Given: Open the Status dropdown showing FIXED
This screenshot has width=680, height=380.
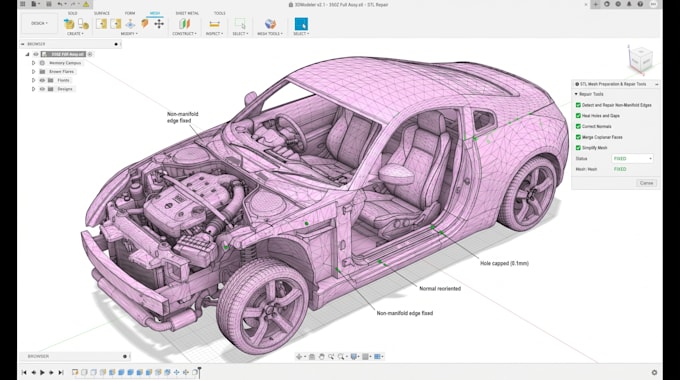Looking at the screenshot, I should (x=632, y=158).
